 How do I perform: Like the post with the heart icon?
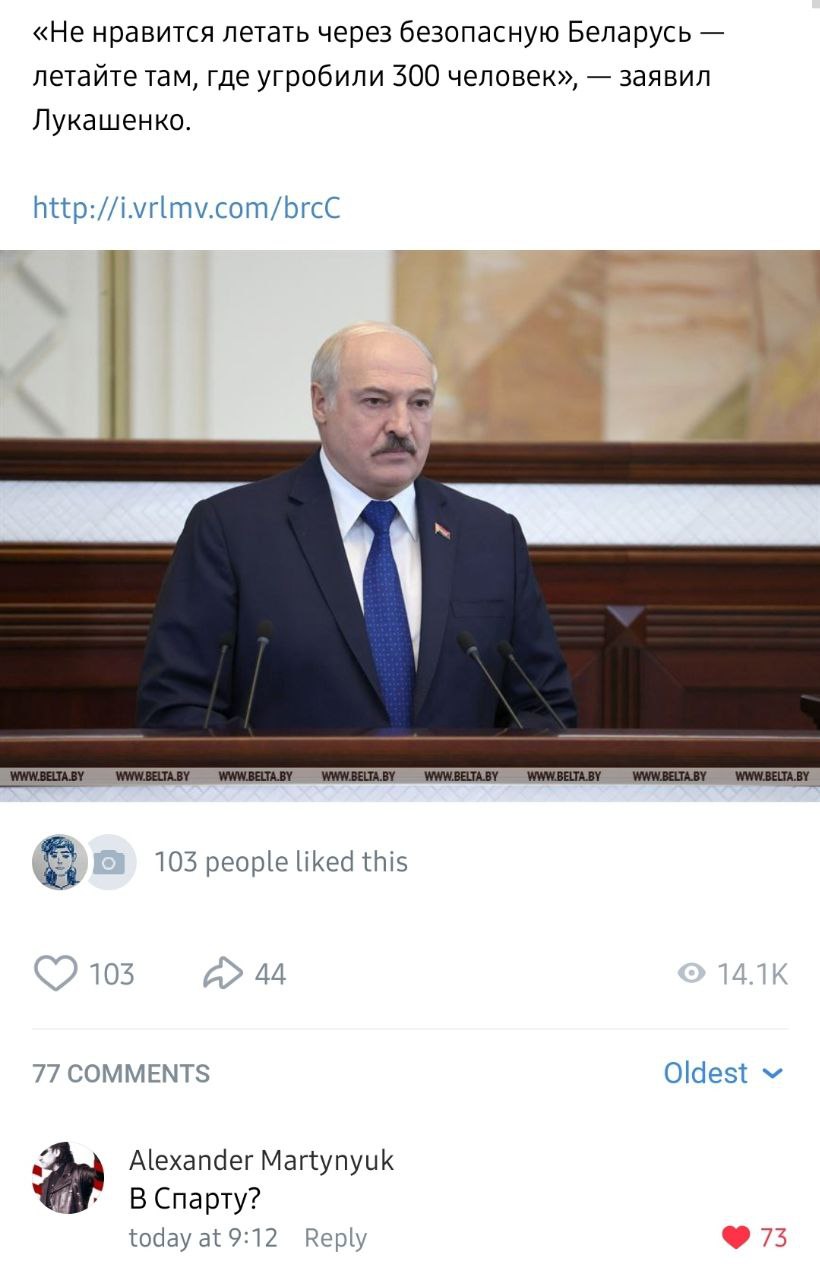56,973
